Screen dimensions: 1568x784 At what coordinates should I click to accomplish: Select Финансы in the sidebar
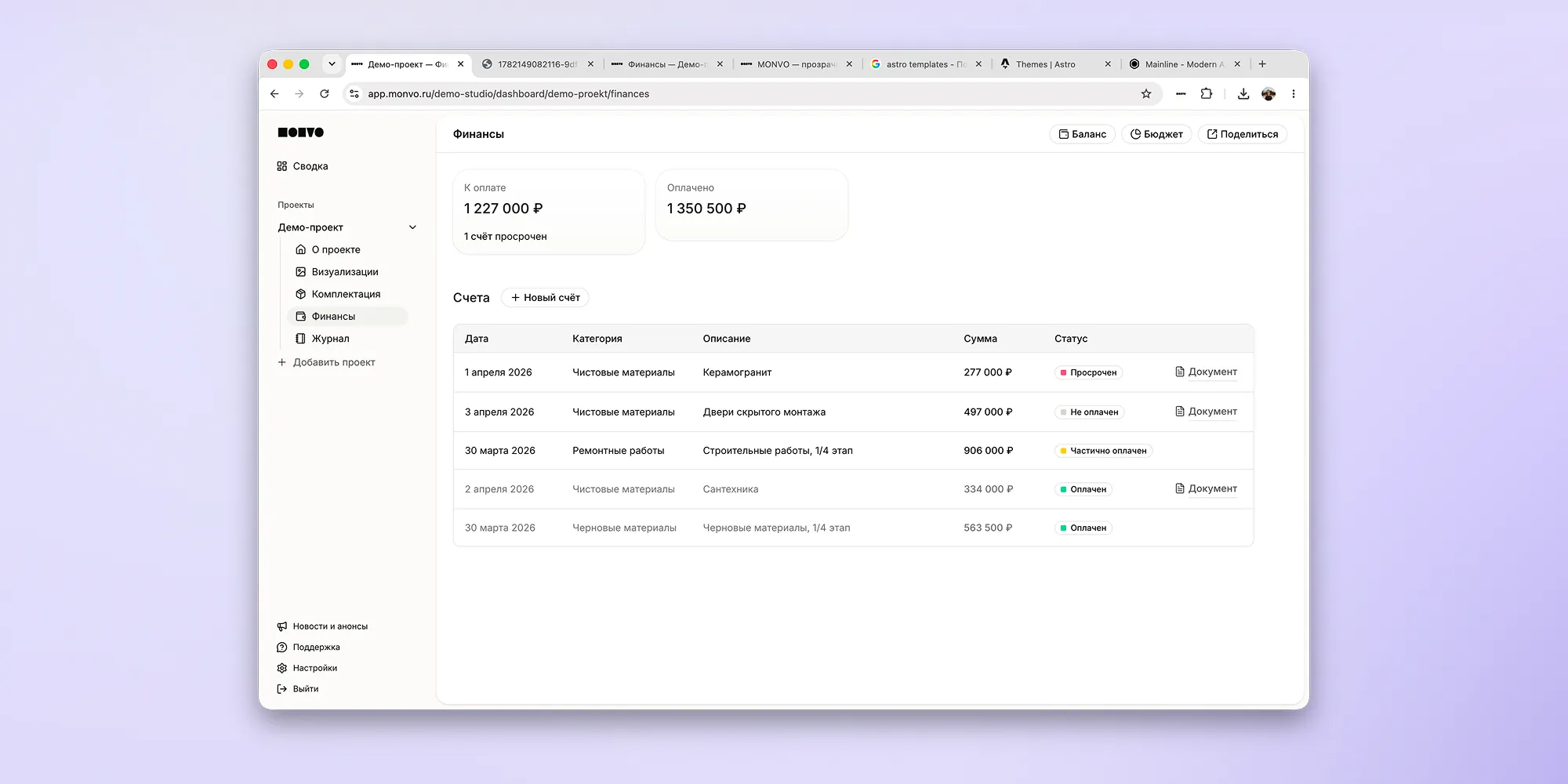(347, 317)
